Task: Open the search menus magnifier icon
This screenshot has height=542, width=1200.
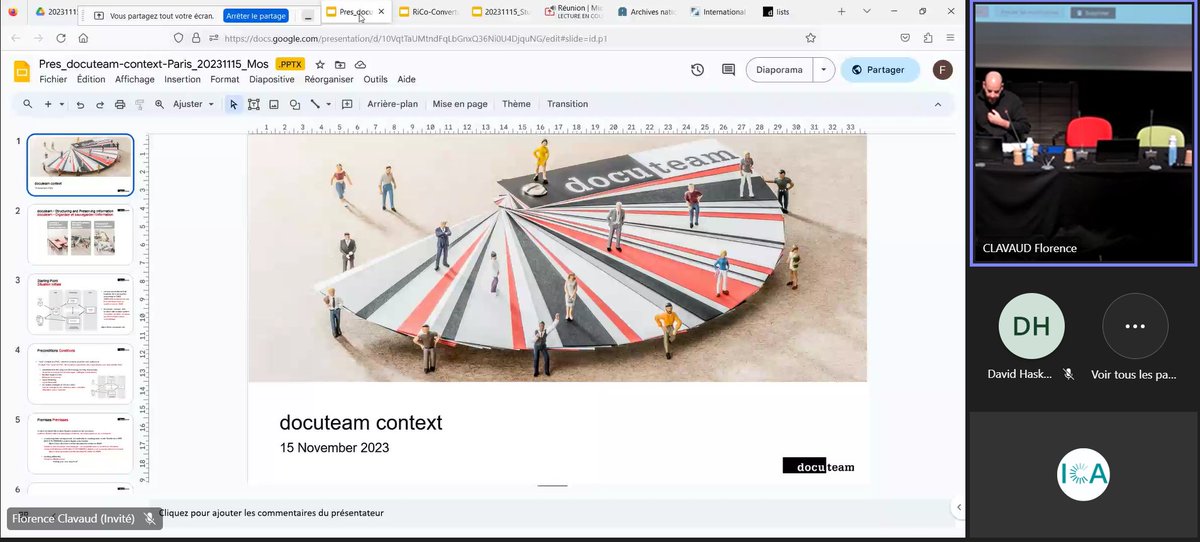Action: coord(27,104)
